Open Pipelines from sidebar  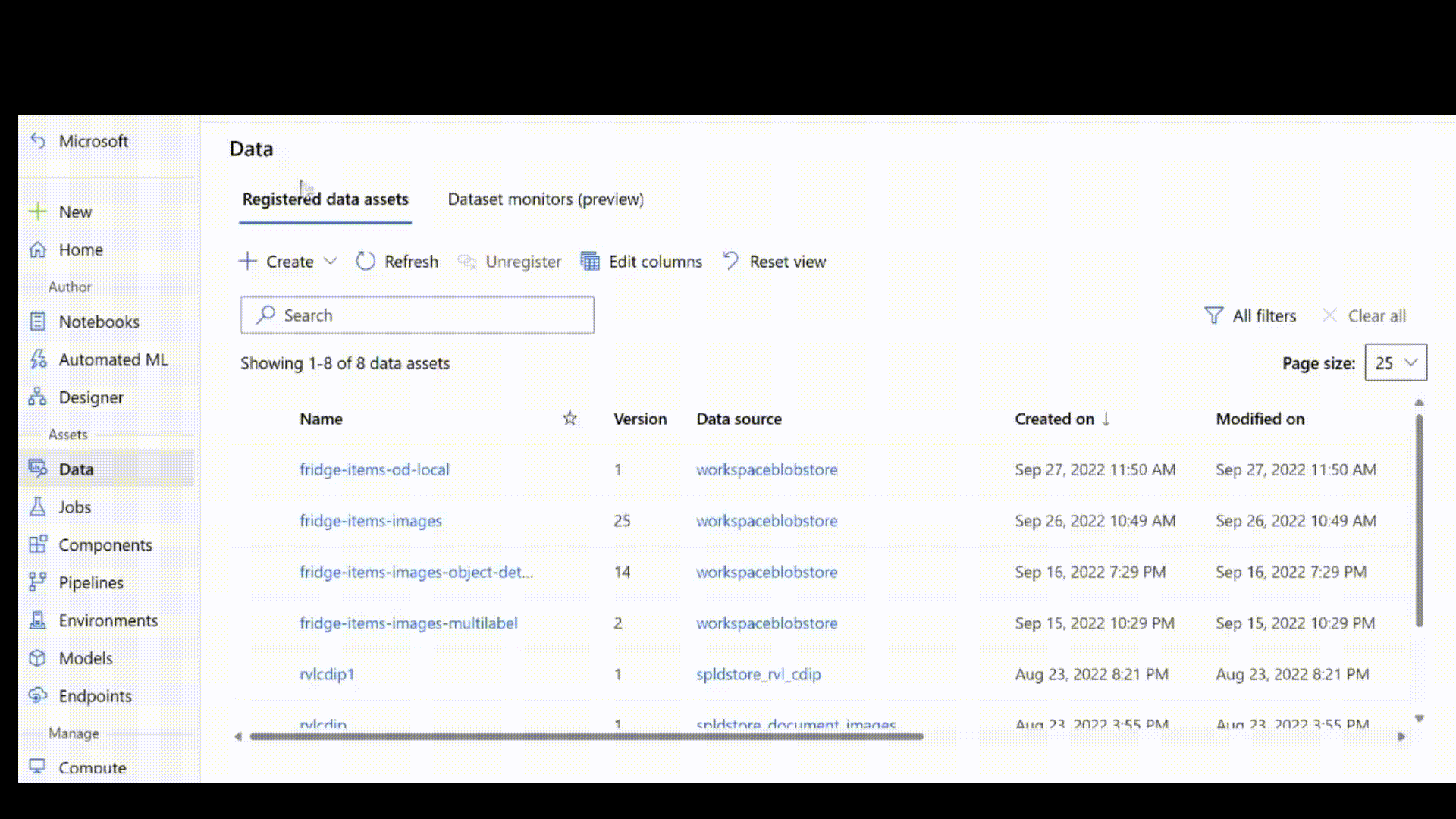click(x=91, y=582)
